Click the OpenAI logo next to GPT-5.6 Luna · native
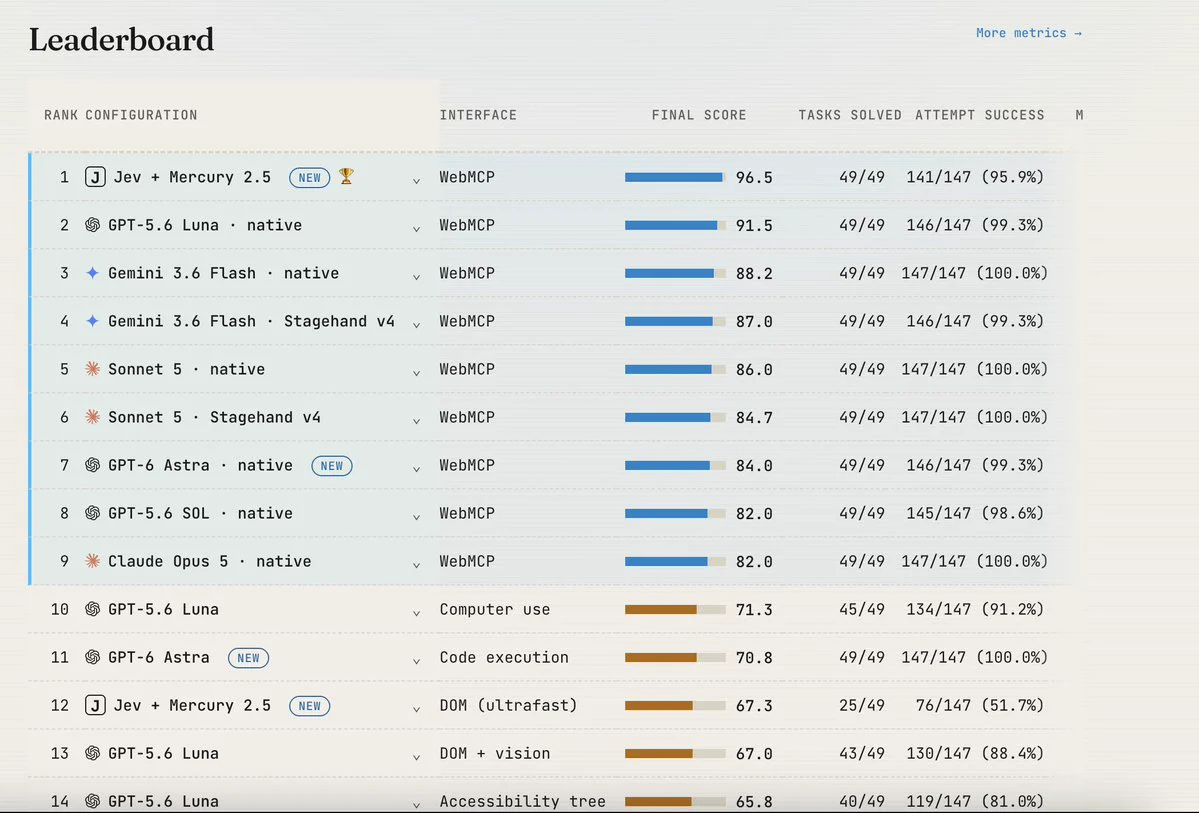 (93, 225)
